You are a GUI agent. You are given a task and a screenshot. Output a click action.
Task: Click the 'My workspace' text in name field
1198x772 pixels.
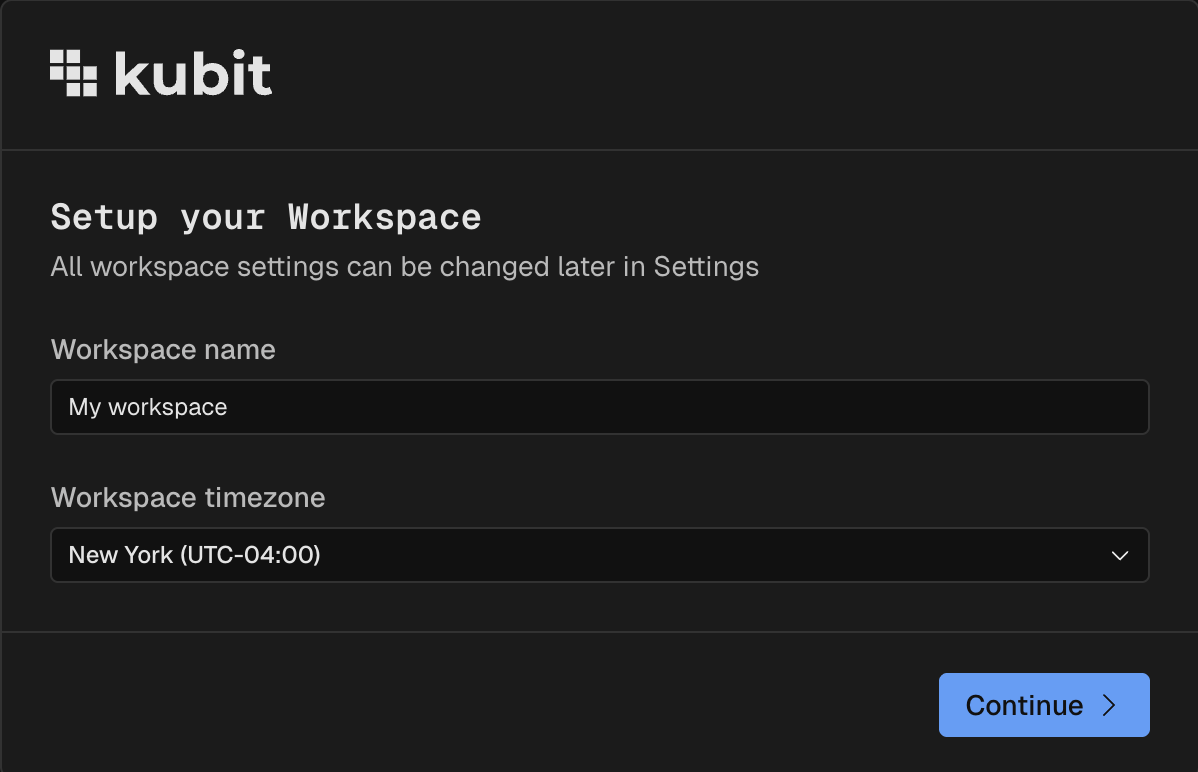pyautogui.click(x=148, y=407)
